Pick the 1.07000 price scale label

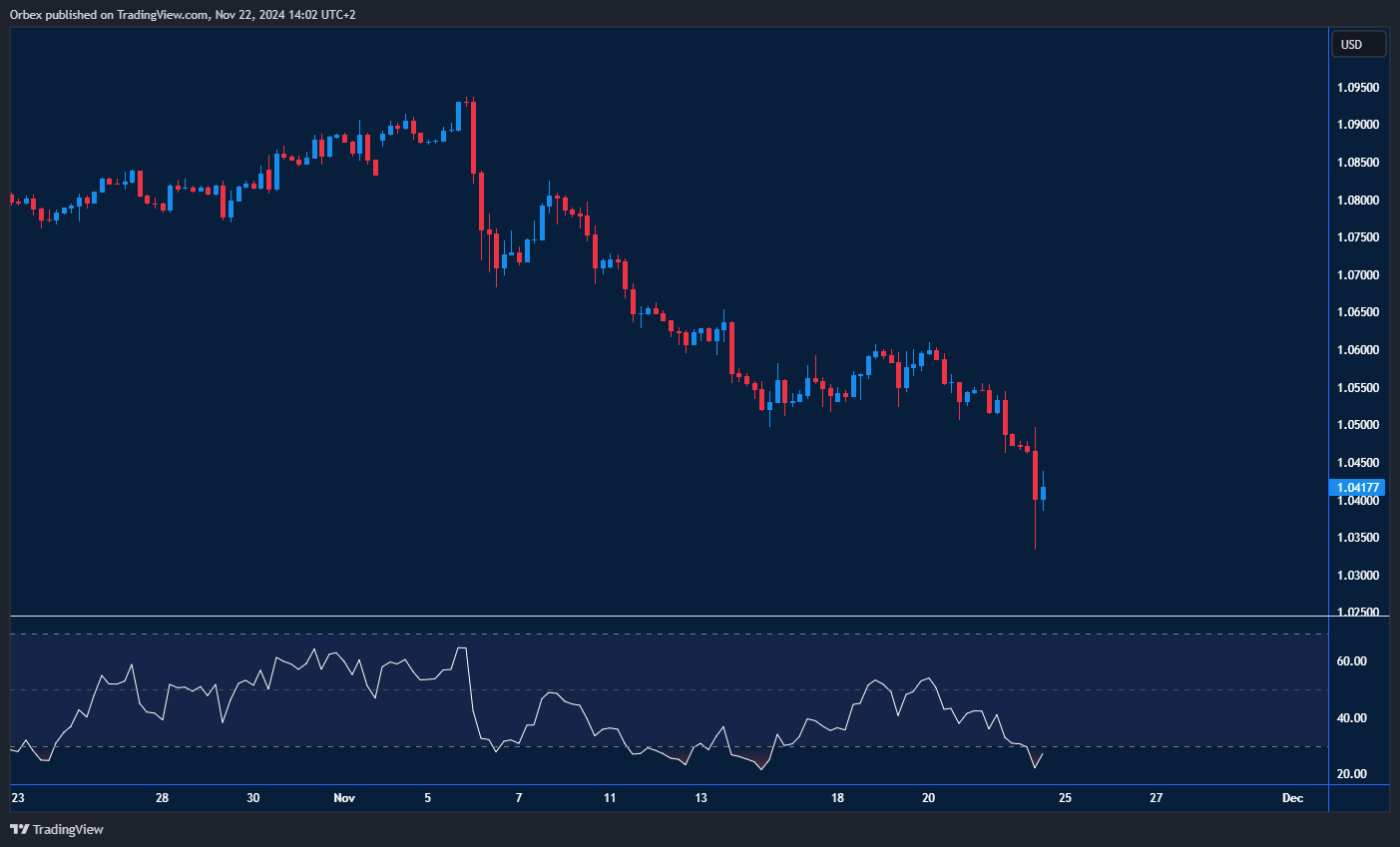click(x=1358, y=275)
